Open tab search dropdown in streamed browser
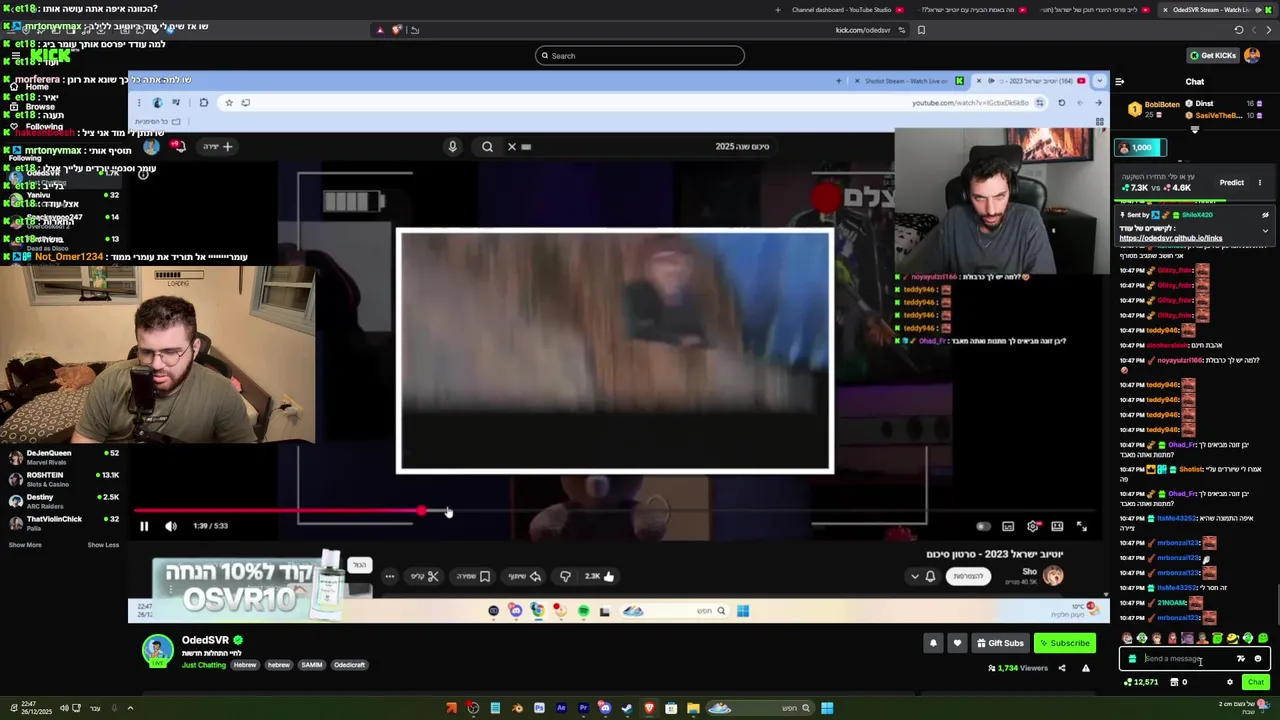 tap(1100, 81)
